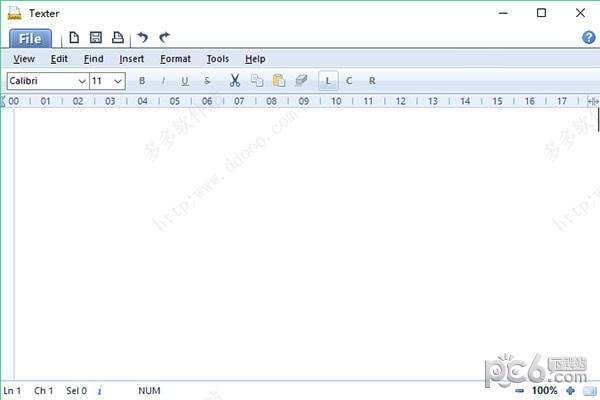Open the Help menu
The height and width of the screenshot is (400, 600).
click(255, 59)
